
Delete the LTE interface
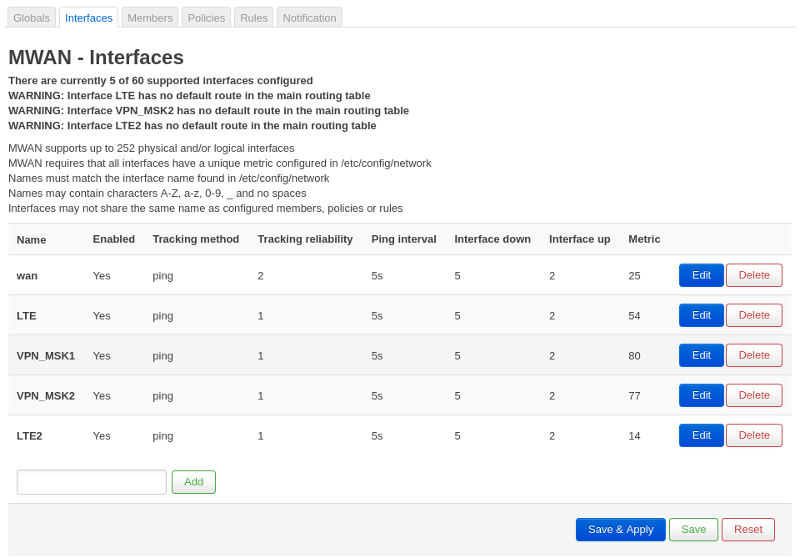point(754,315)
